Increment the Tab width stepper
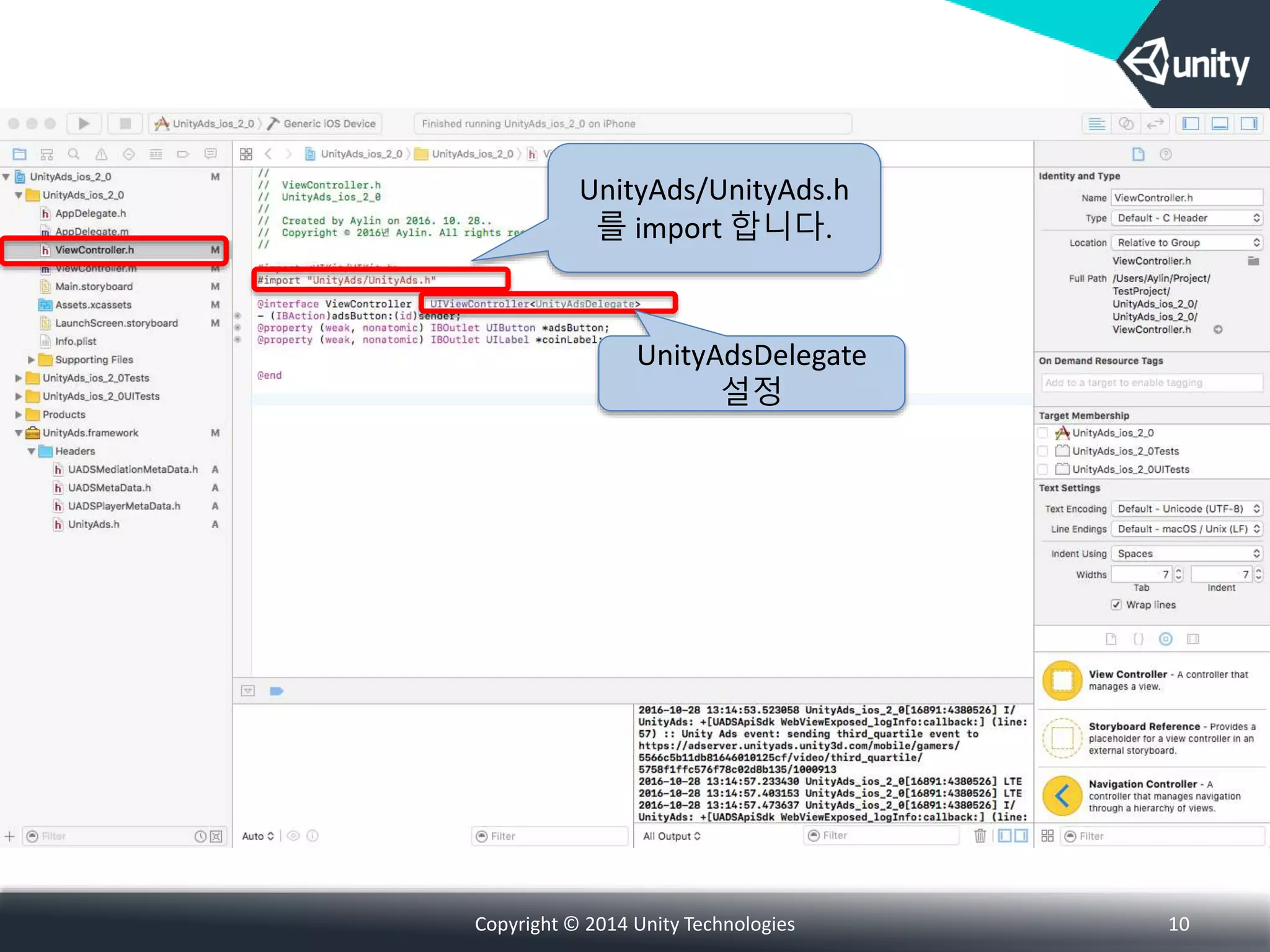The height and width of the screenshot is (952, 1270). (1179, 571)
